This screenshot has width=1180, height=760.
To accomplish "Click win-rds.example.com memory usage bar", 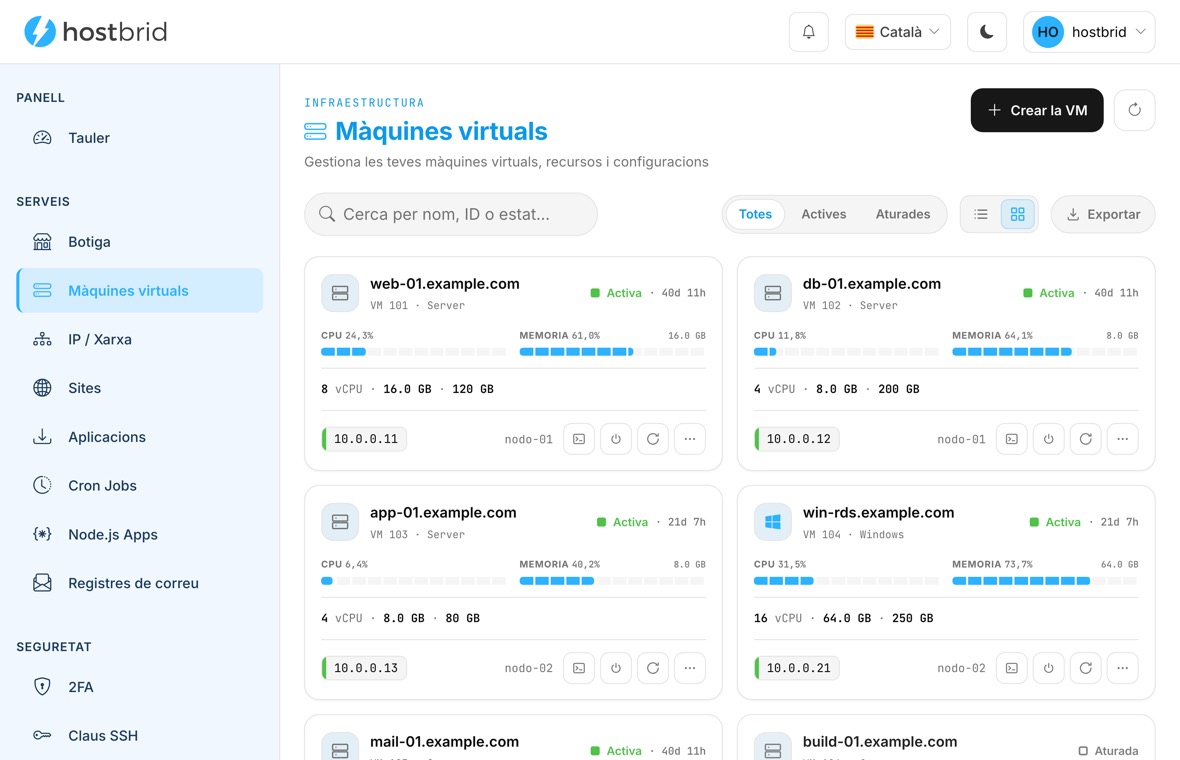I will [x=1045, y=580].
